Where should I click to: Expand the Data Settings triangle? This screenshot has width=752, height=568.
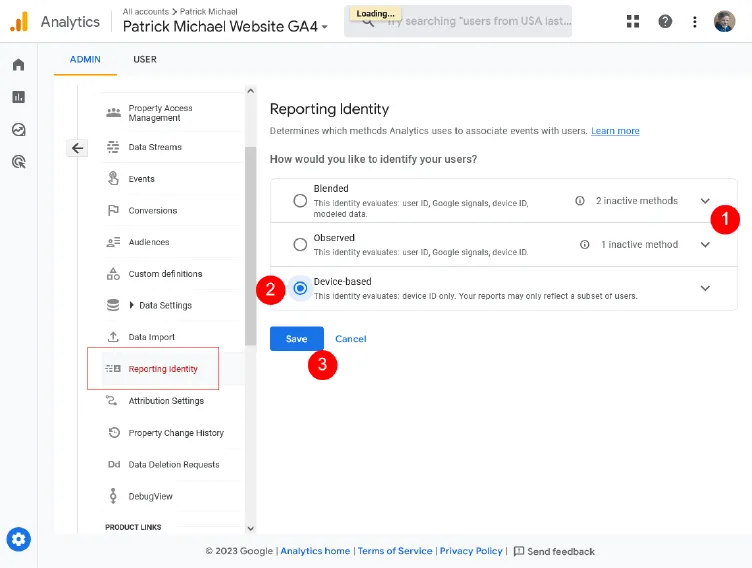tap(131, 305)
